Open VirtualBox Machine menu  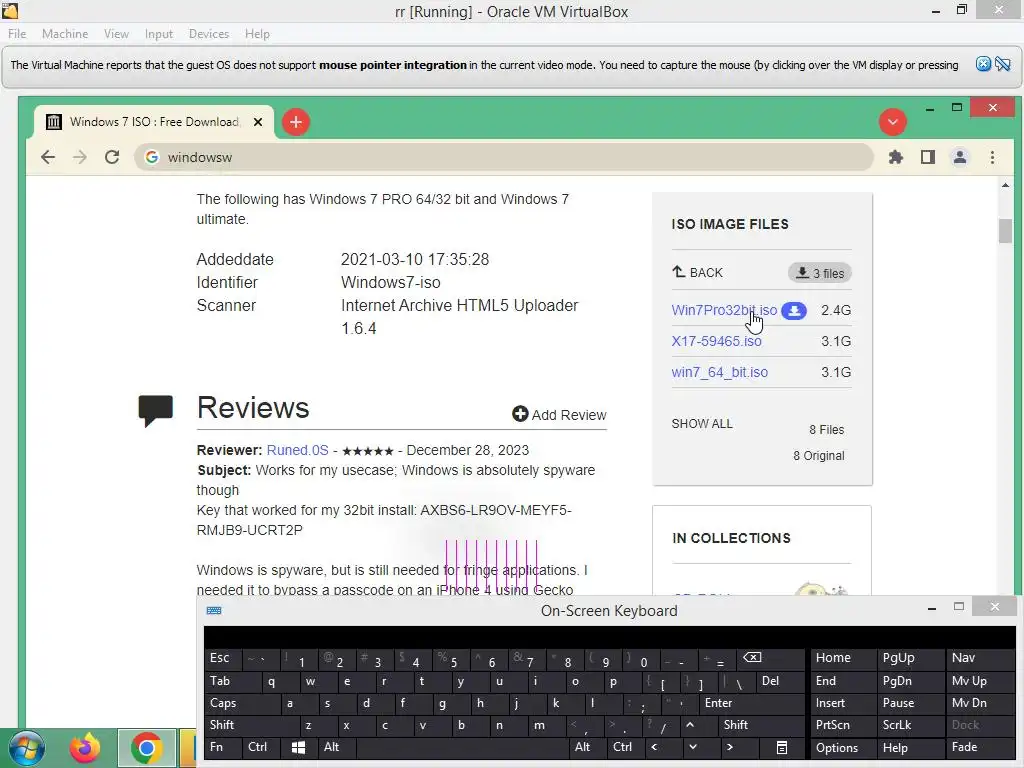pyautogui.click(x=65, y=34)
